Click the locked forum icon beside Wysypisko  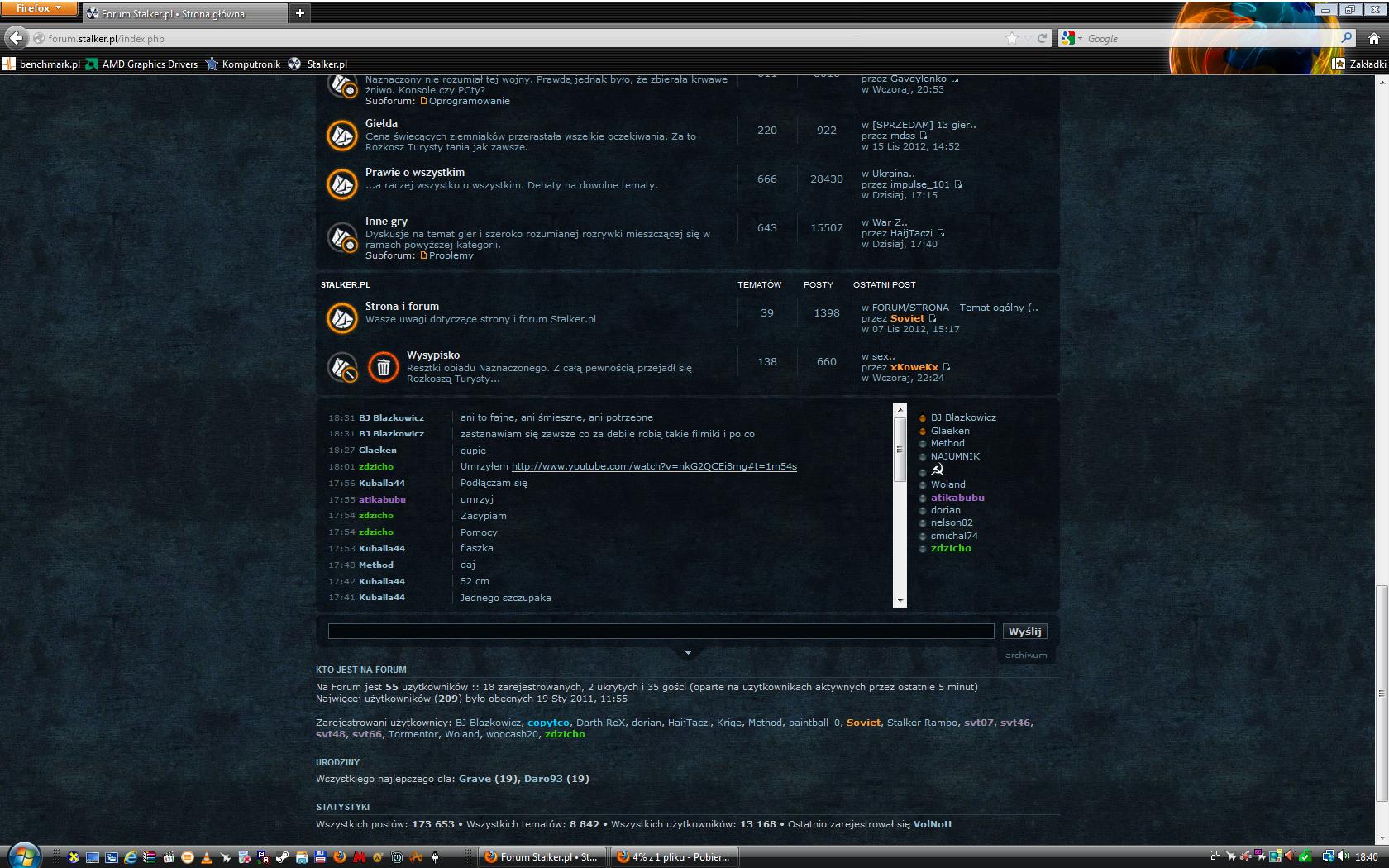pyautogui.click(x=341, y=367)
